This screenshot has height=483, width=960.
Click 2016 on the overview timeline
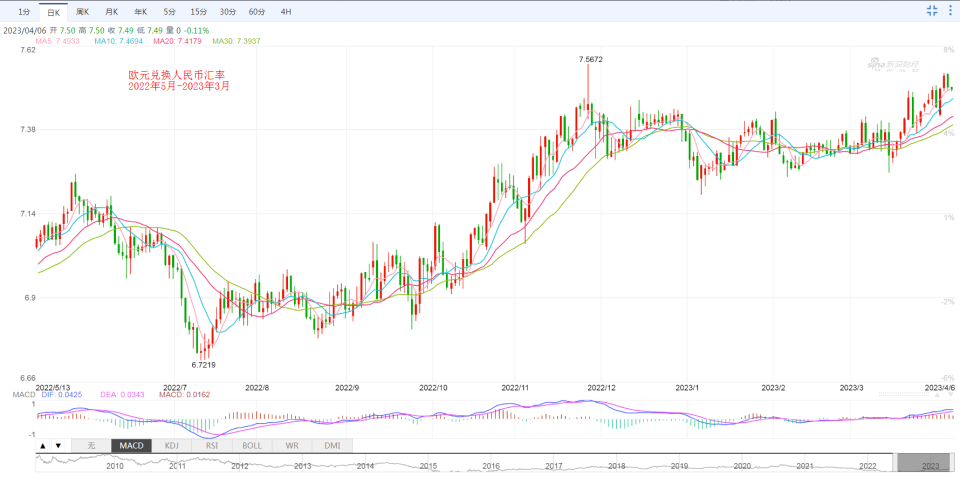(x=491, y=466)
